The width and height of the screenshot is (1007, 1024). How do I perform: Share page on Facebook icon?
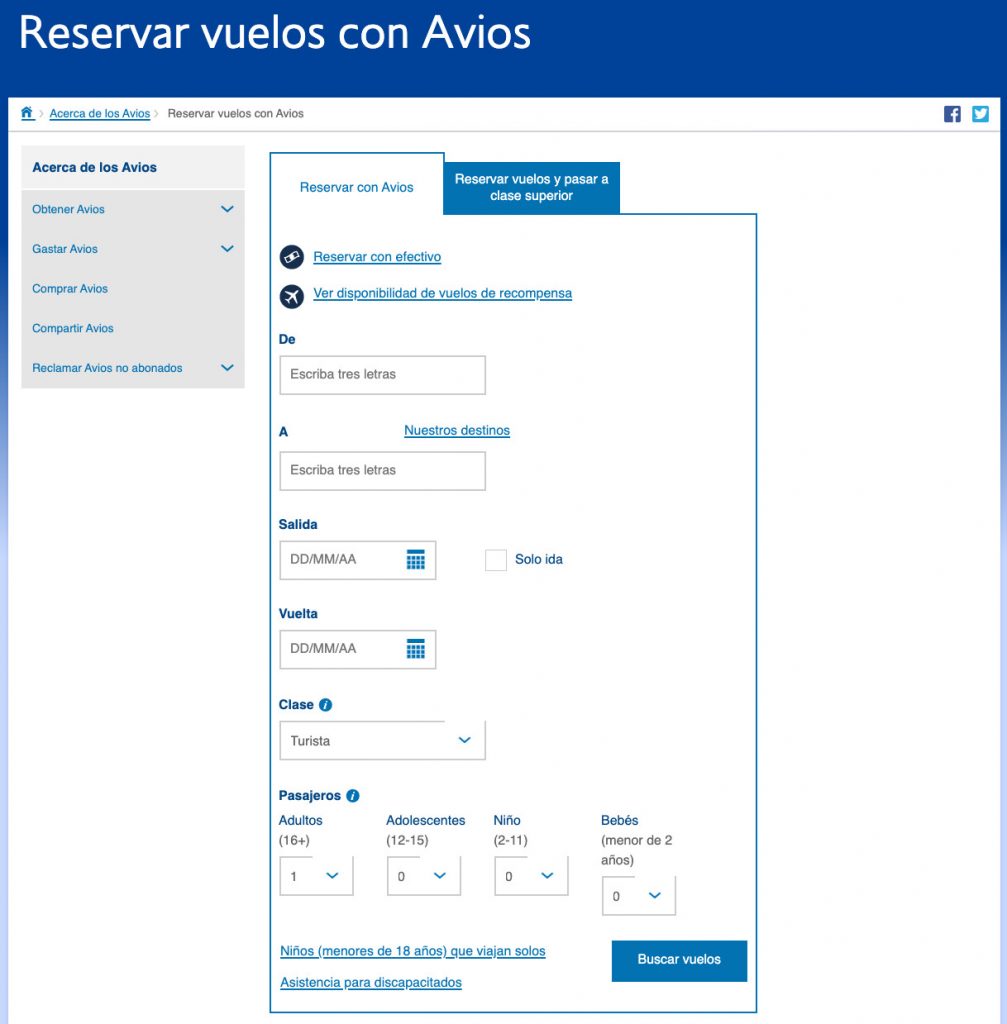pyautogui.click(x=951, y=114)
